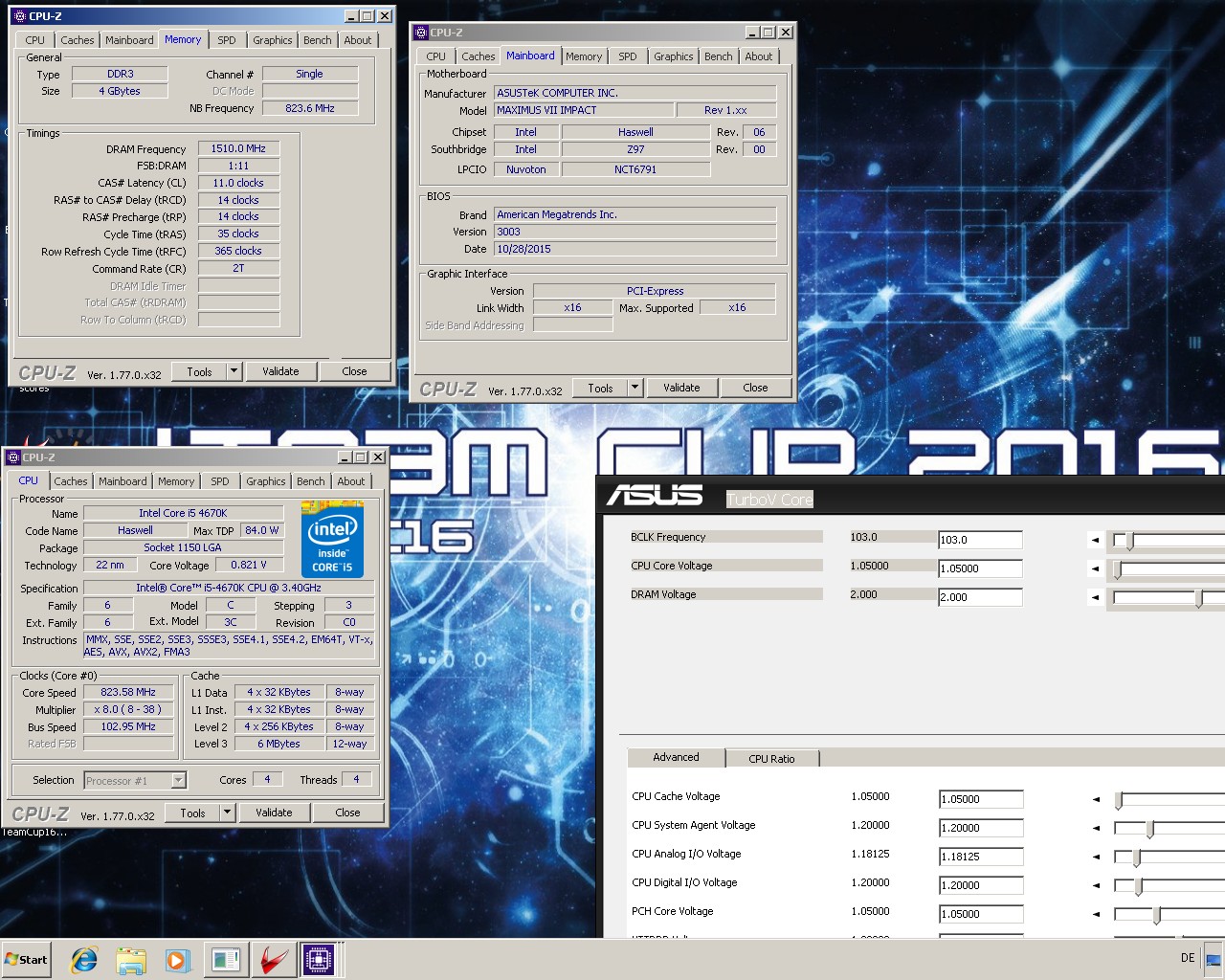
Task: Switch to the red ASUS TurboV taskbar icon
Action: tap(274, 960)
